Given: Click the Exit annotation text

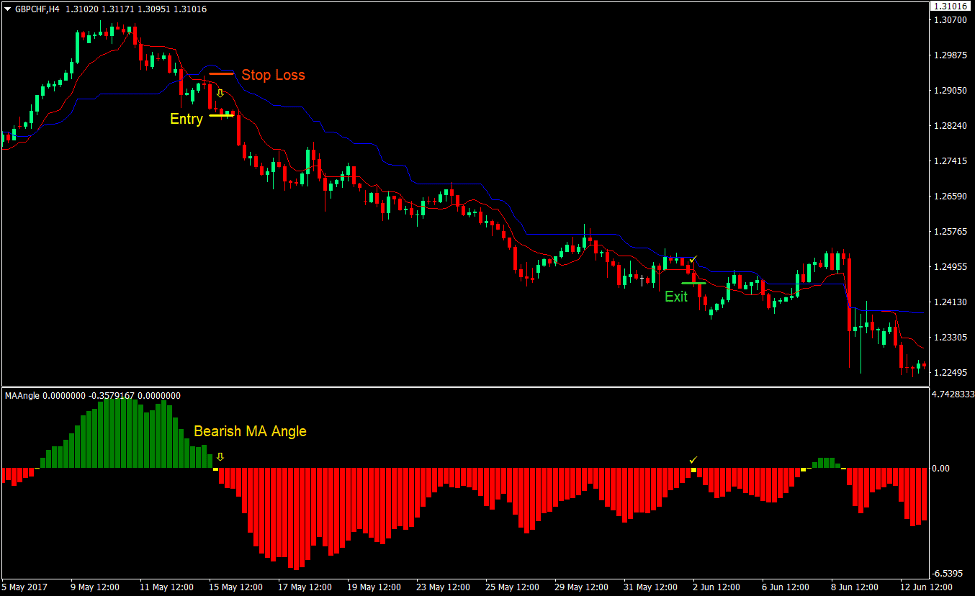Looking at the screenshot, I should (676, 296).
